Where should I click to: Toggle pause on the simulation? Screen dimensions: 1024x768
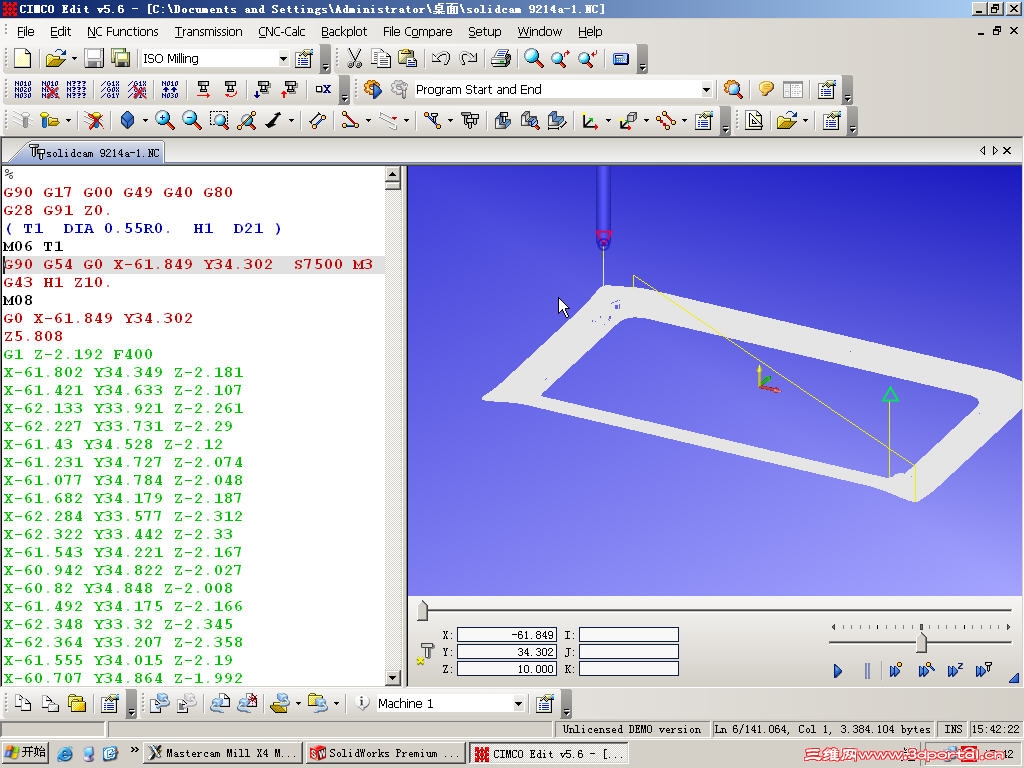click(868, 670)
